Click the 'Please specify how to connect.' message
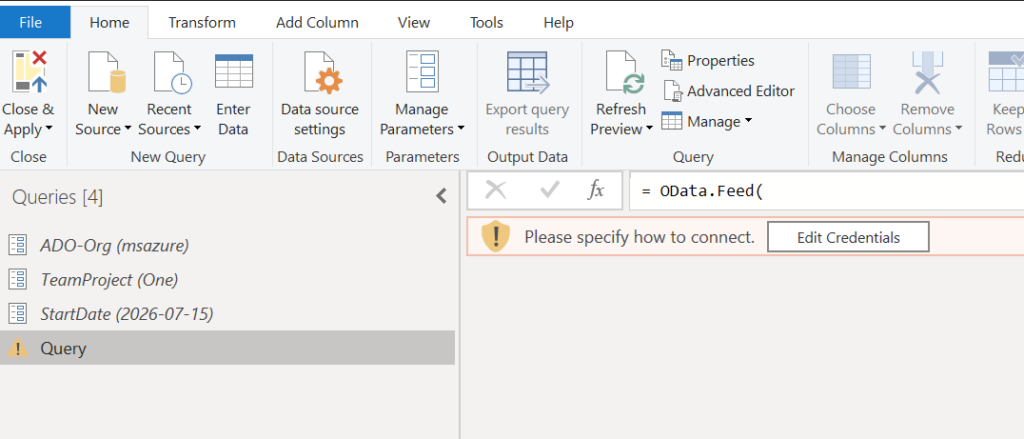 click(x=639, y=237)
